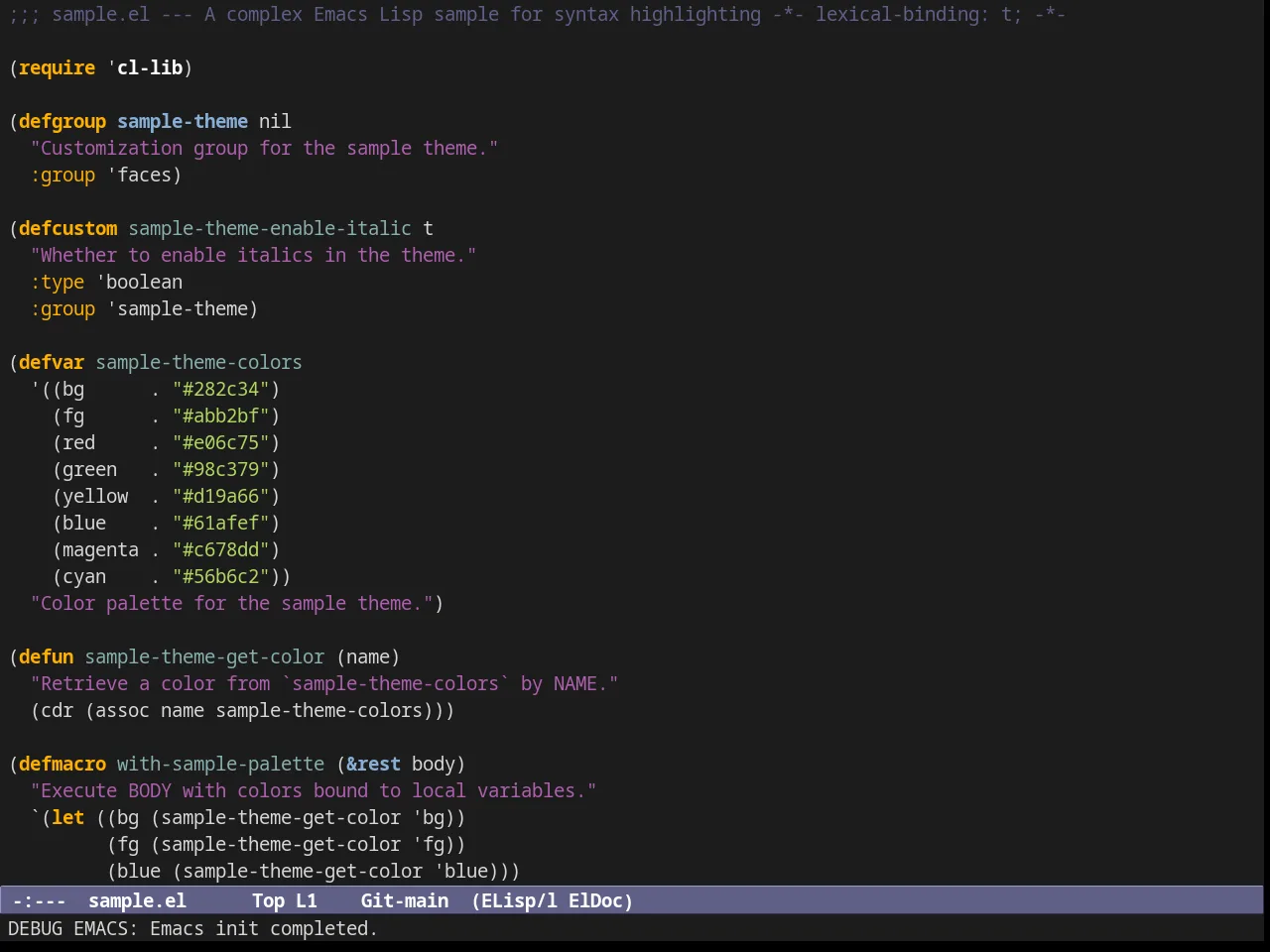Click the color string "#61afef"
Image resolution: width=1270 pixels, height=952 pixels.
221,523
